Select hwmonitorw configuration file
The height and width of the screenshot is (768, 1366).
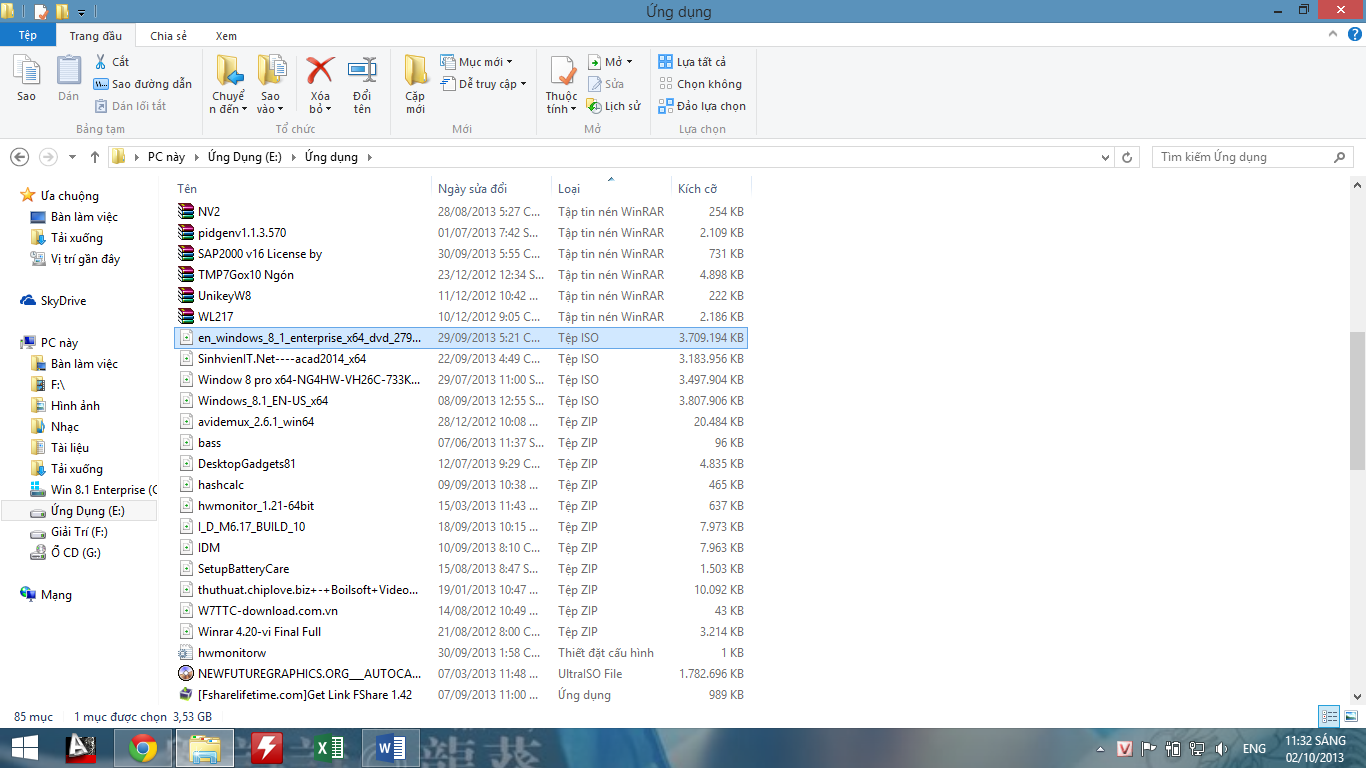[x=460, y=653]
